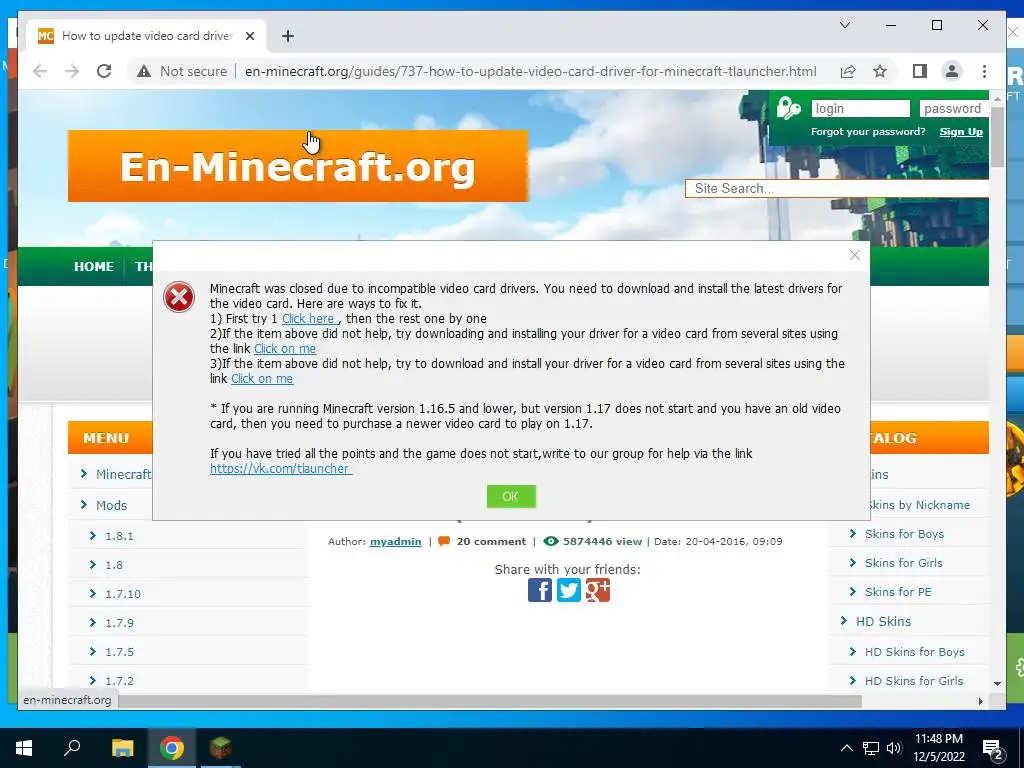Viewport: 1024px width, 768px height.
Task: Open the Minecraft menu entry
Action: click(123, 474)
